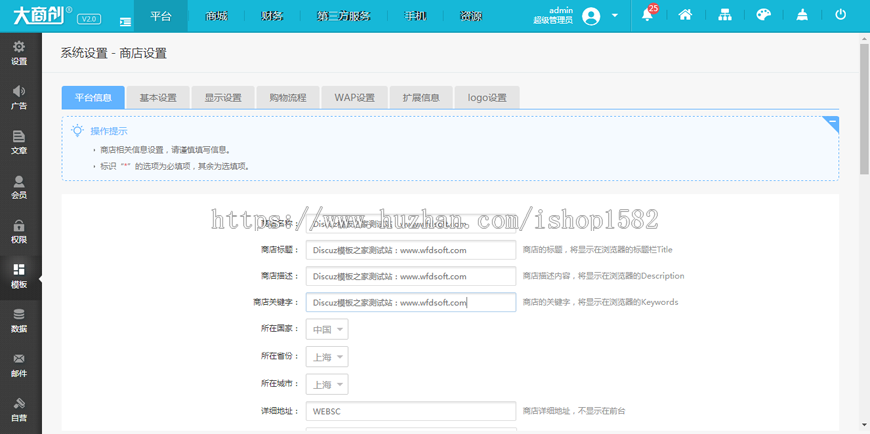Image resolution: width=870 pixels, height=434 pixels.
Task: Click the 详细地址 input field containing WEBSC
Action: [x=411, y=411]
